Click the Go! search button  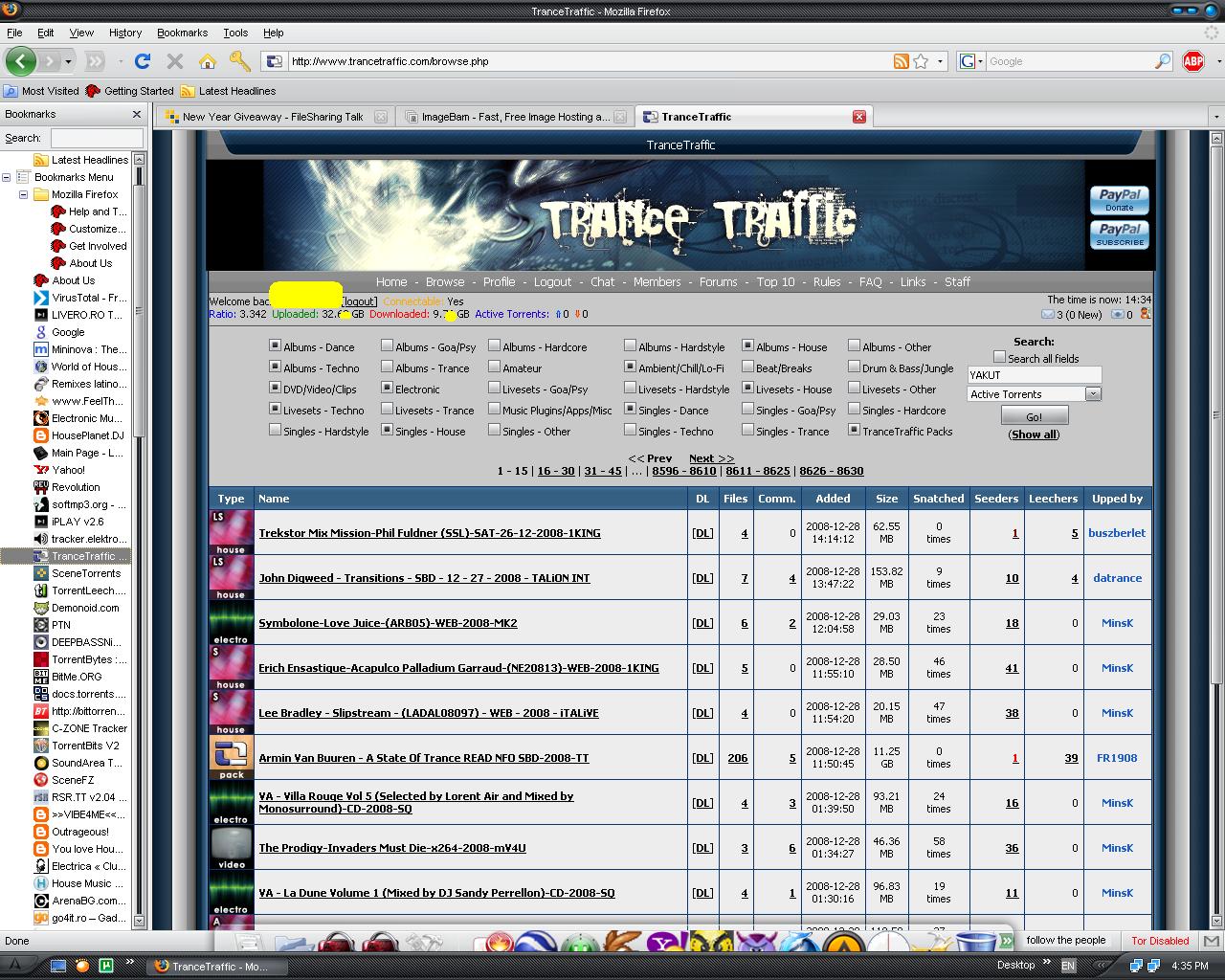pyautogui.click(x=1034, y=416)
